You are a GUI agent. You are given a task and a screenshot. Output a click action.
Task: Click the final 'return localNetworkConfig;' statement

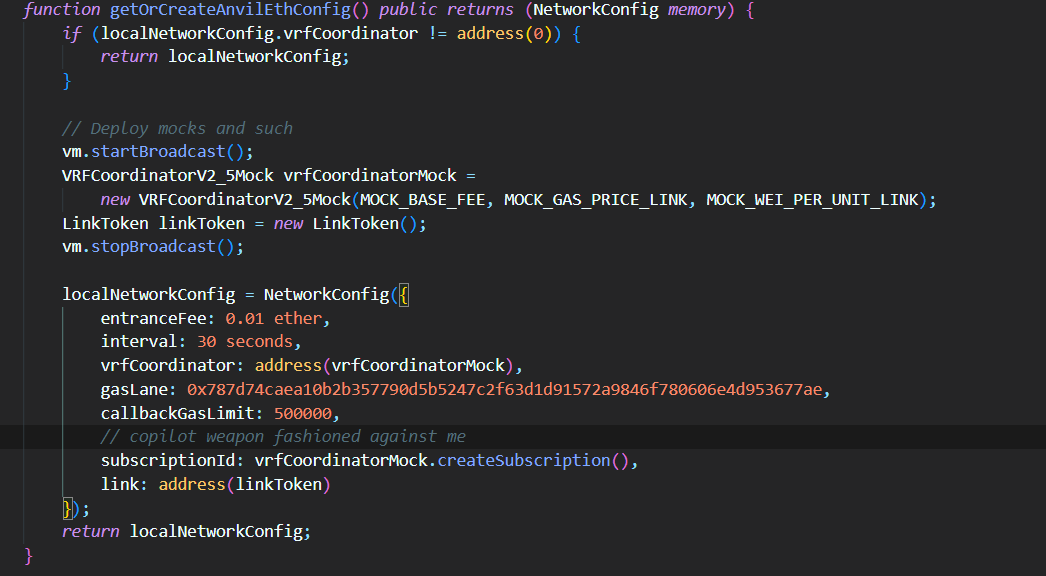click(187, 531)
